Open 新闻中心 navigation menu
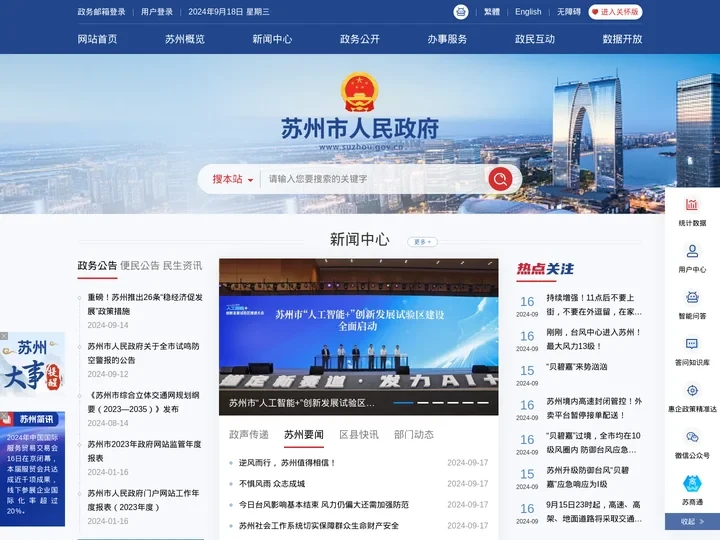The height and width of the screenshot is (540, 720). [272, 39]
